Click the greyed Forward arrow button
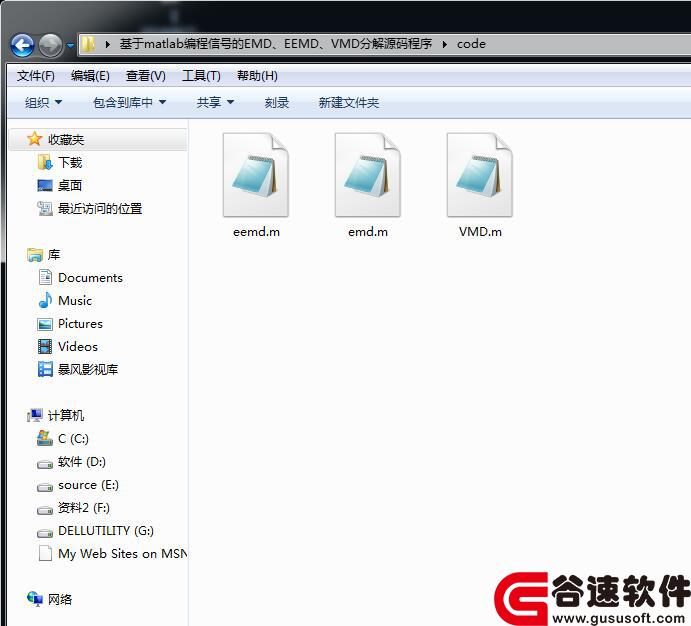Viewport: 691px width, 626px height. 51,45
